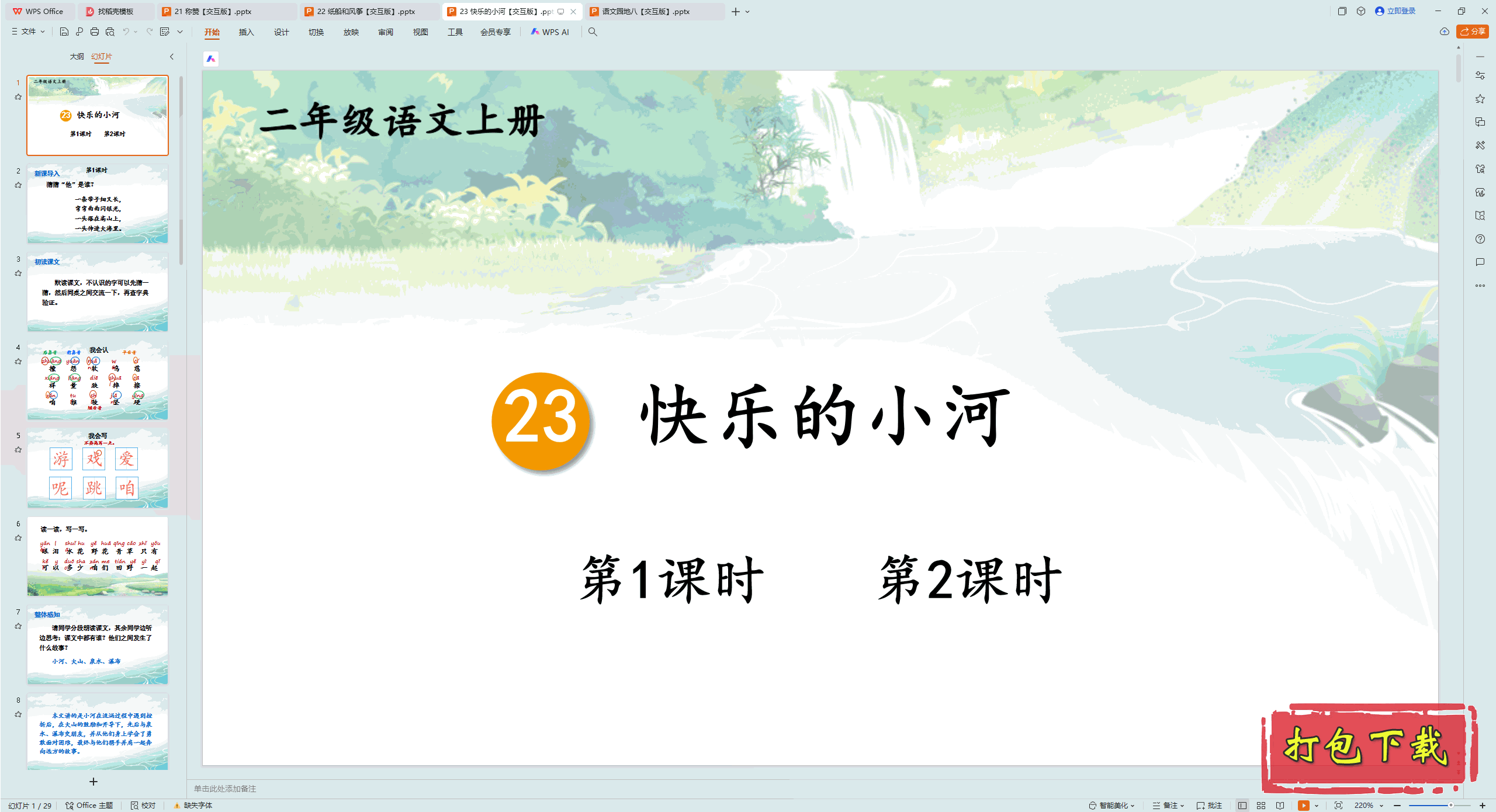Open the 220% zoom level dropdown
The image size is (1496, 812).
click(1373, 805)
